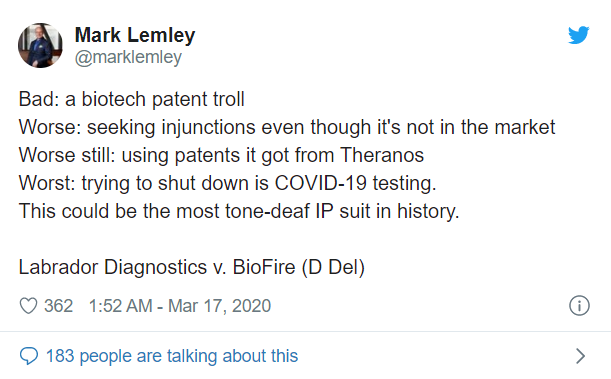
Task: Click the 362 likes count
Action: (x=58, y=306)
